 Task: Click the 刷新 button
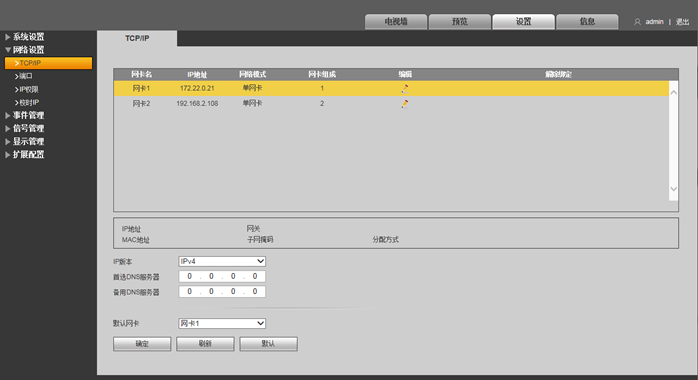tap(205, 344)
